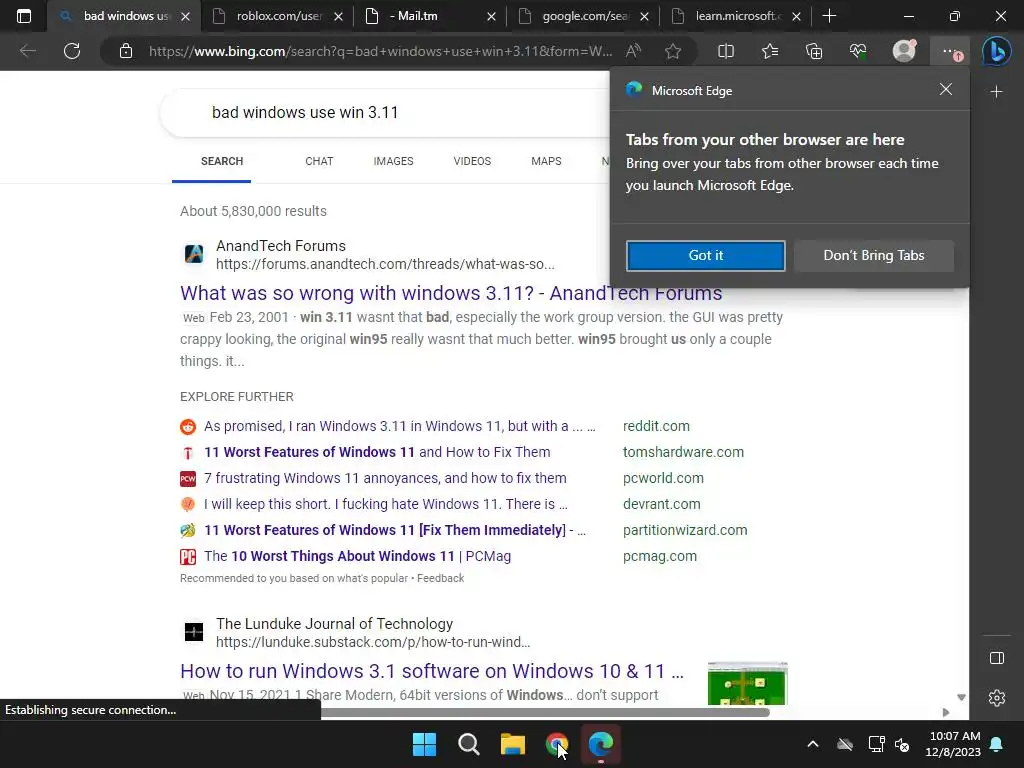Viewport: 1024px width, 768px height.
Task: View site information lock icon
Action: 126,51
